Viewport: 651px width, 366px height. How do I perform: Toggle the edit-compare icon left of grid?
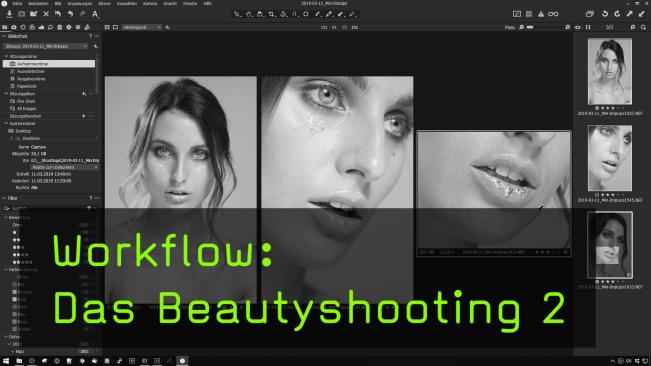click(517, 14)
